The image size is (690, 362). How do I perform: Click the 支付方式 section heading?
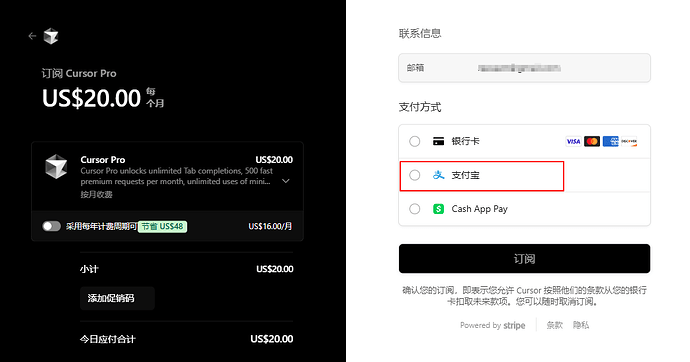tap(420, 107)
